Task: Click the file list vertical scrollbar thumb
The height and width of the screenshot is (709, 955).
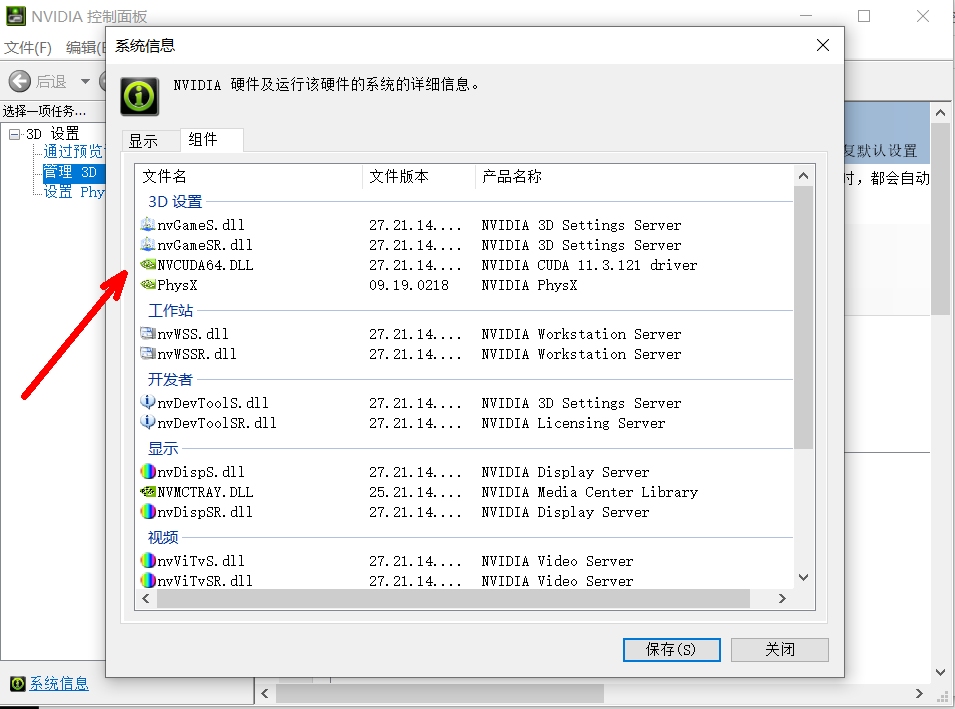Action: pyautogui.click(x=803, y=317)
